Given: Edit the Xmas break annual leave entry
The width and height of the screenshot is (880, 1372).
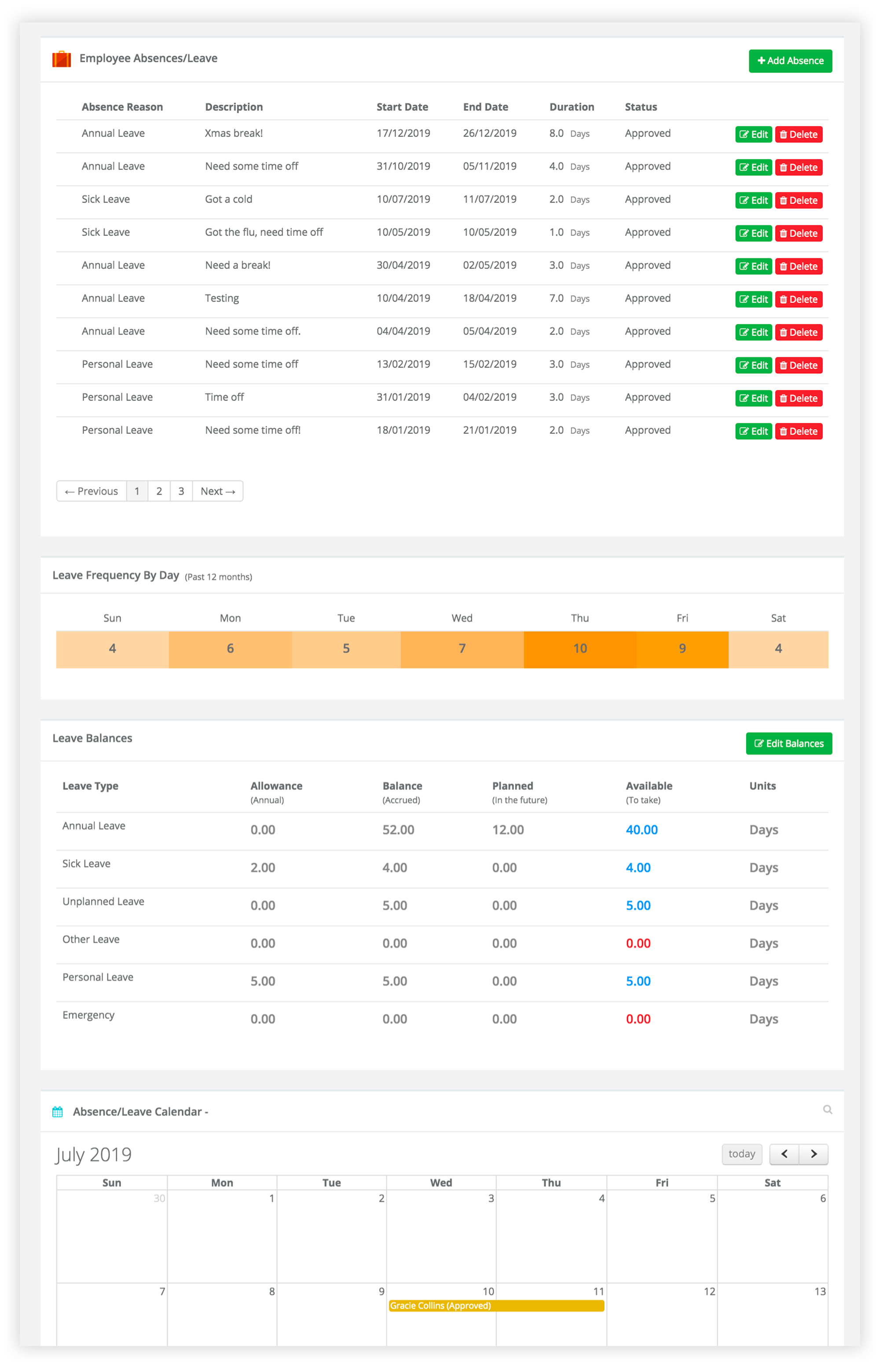Looking at the screenshot, I should (753, 134).
